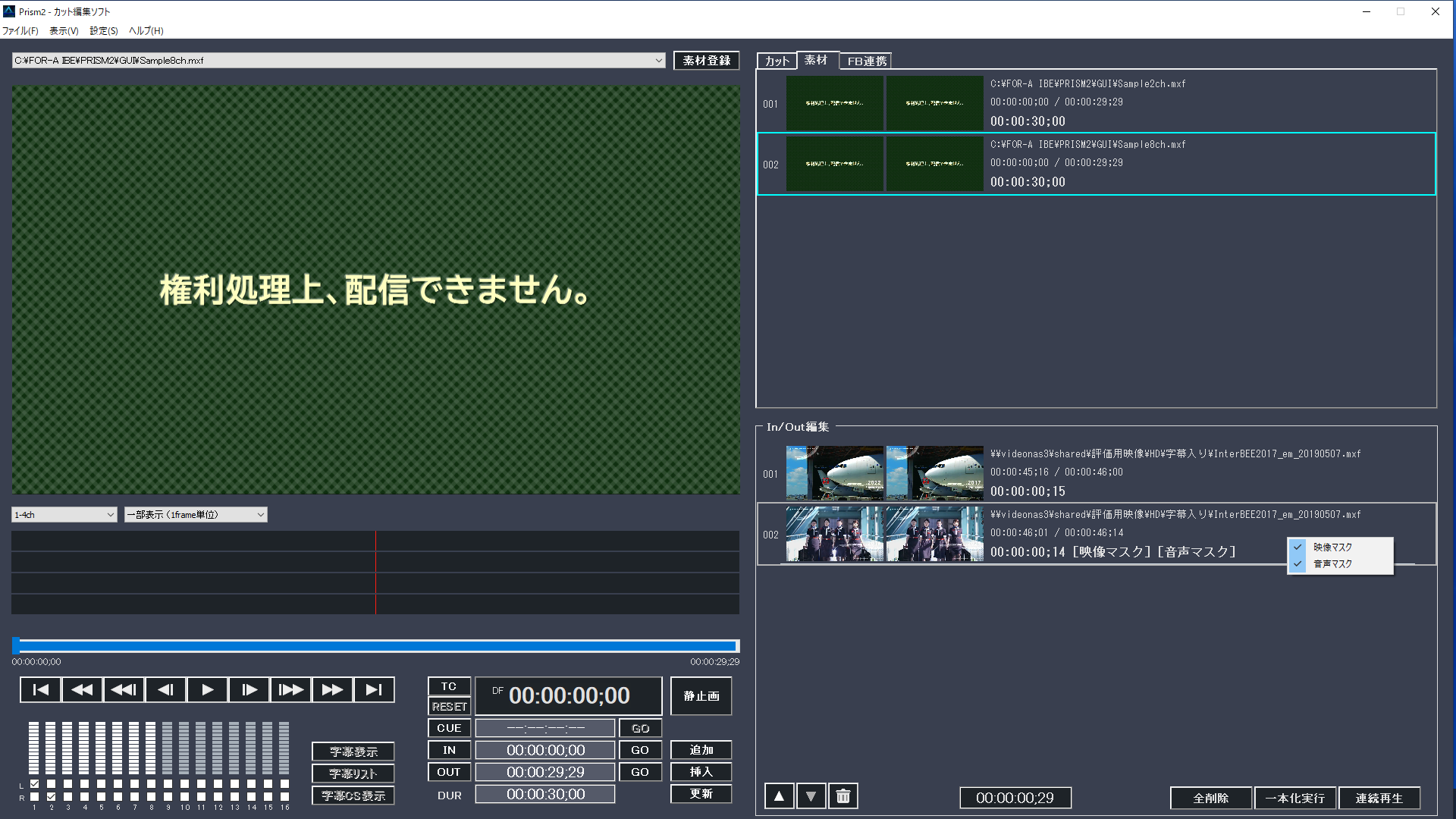Switch to the カット tab
This screenshot has height=819, width=1456.
pos(777,61)
